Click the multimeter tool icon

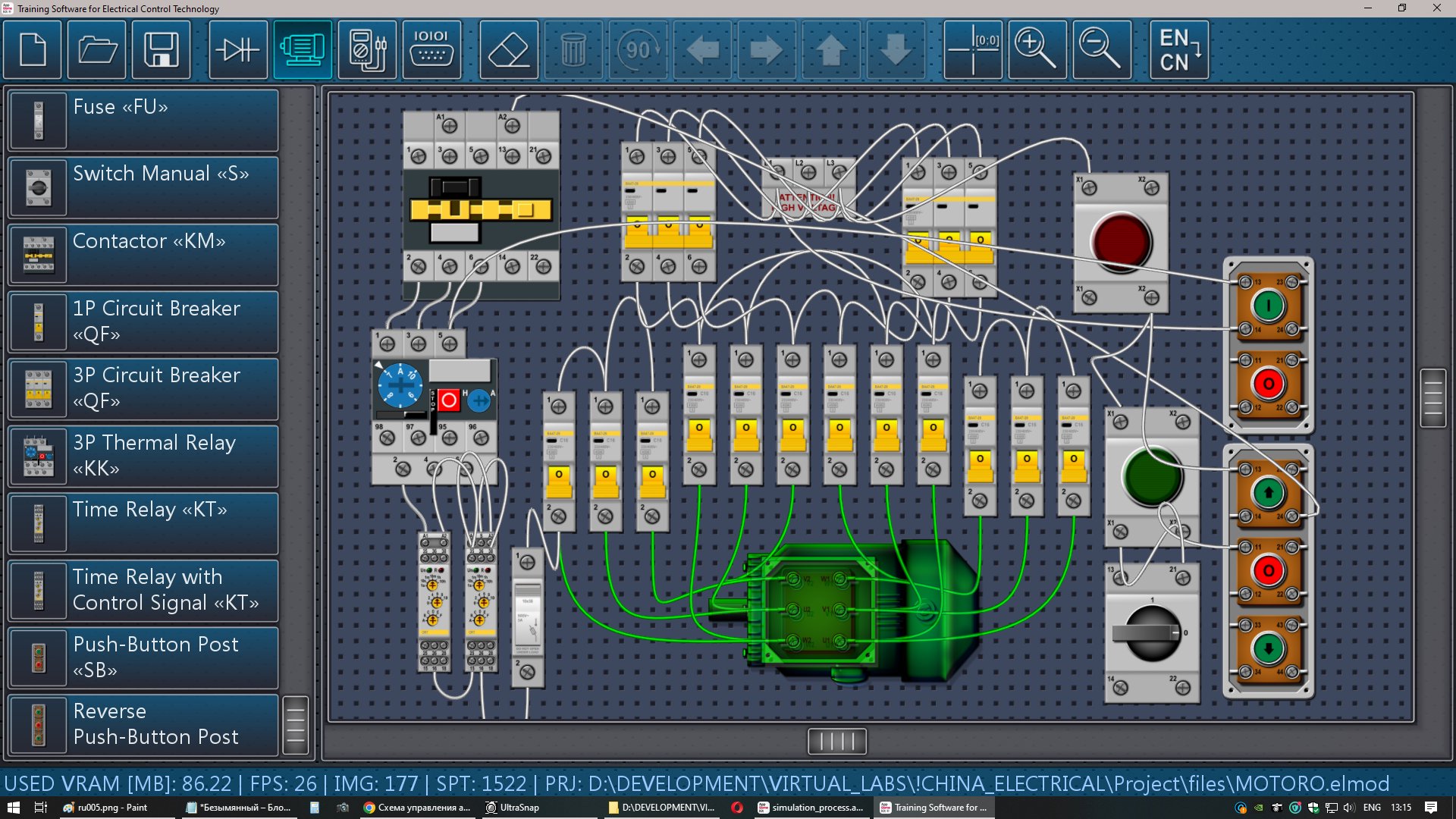coord(367,51)
